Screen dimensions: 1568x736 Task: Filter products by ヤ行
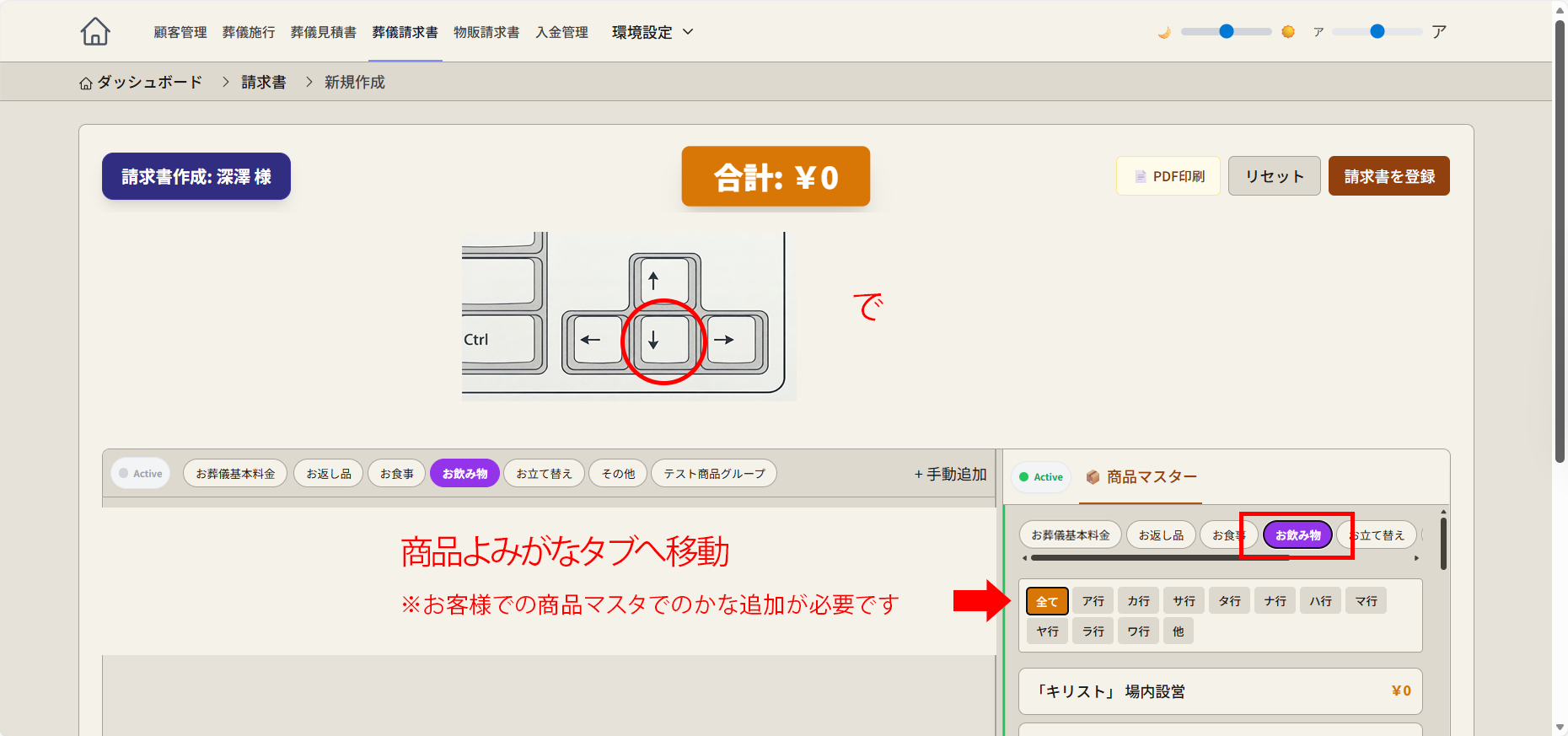point(1048,631)
